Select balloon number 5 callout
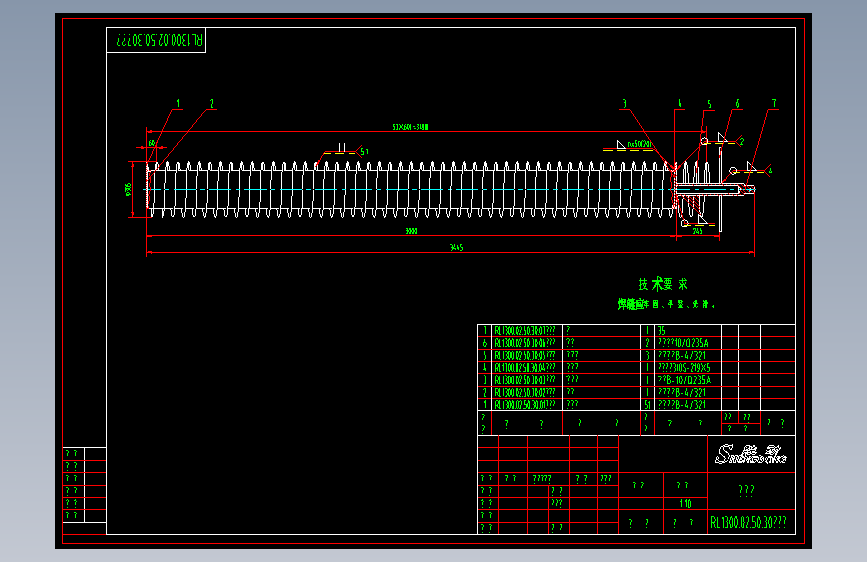The image size is (867, 562). point(709,104)
